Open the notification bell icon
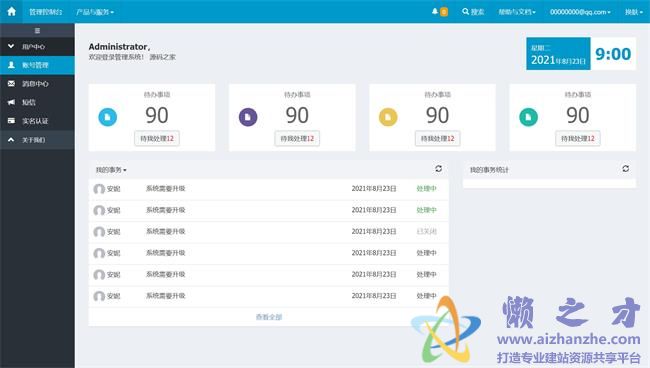Image resolution: width=650 pixels, height=368 pixels. (435, 11)
